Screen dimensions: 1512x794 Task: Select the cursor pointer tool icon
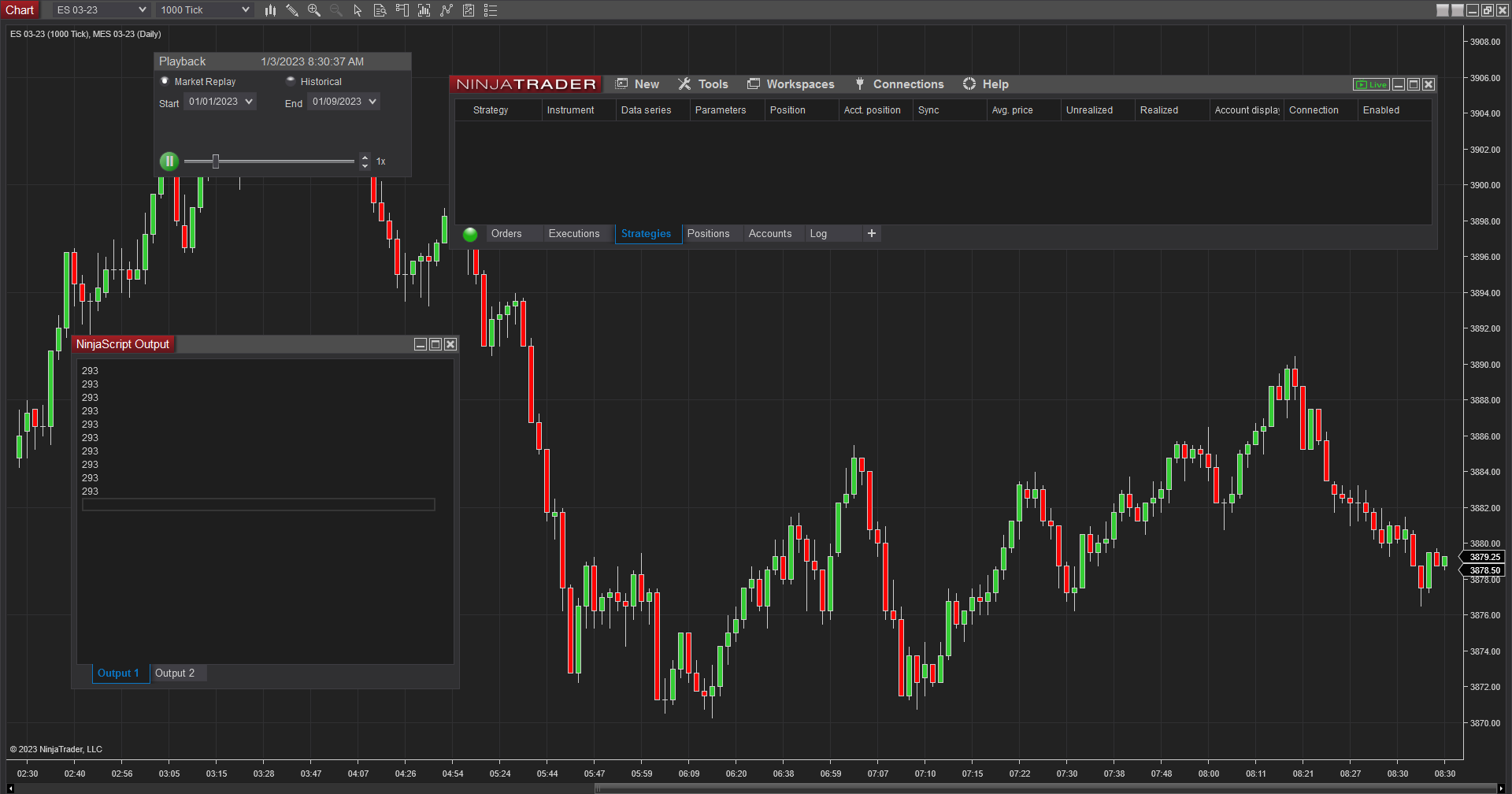(358, 10)
